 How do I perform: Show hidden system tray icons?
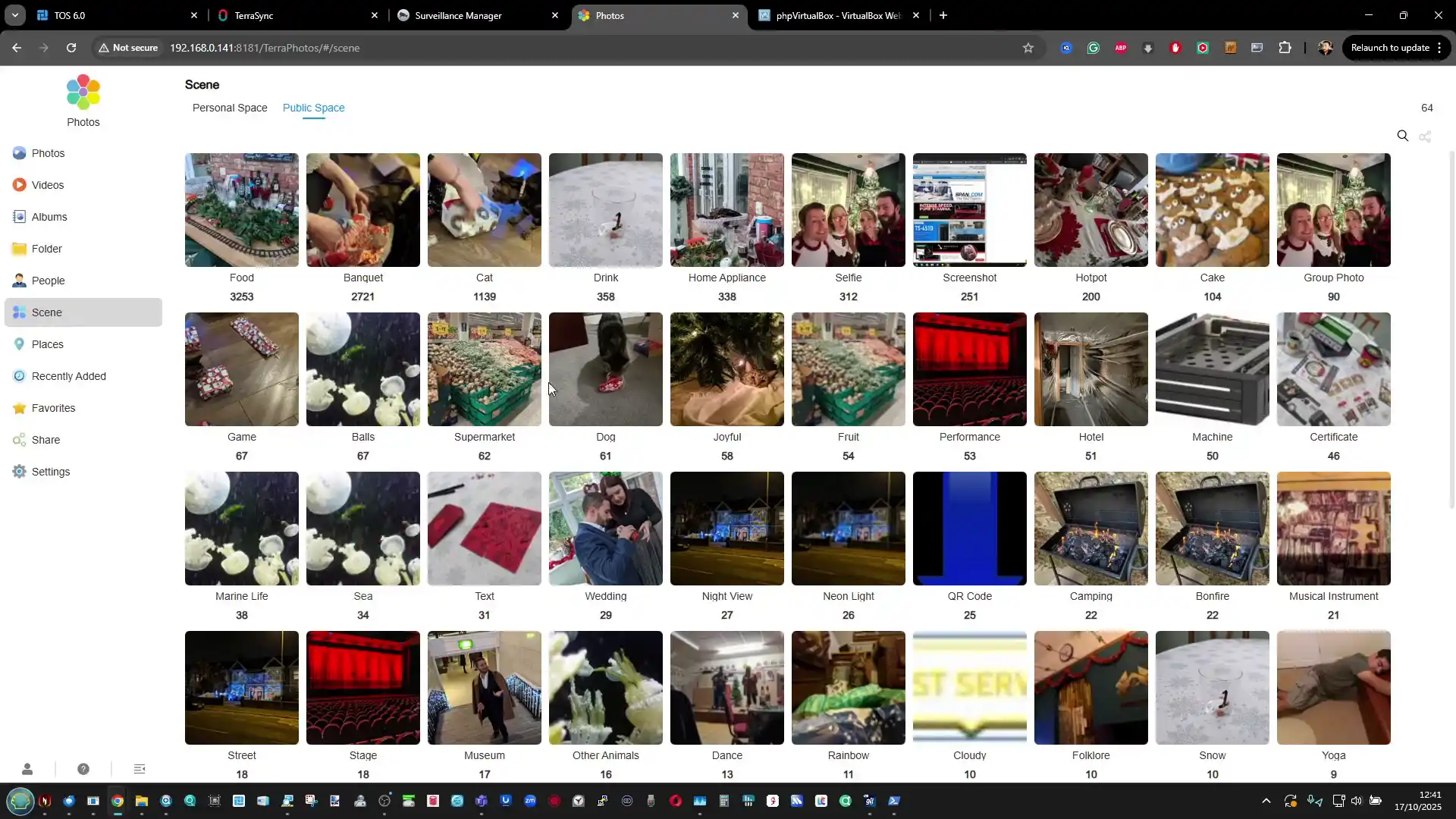pyautogui.click(x=1266, y=801)
